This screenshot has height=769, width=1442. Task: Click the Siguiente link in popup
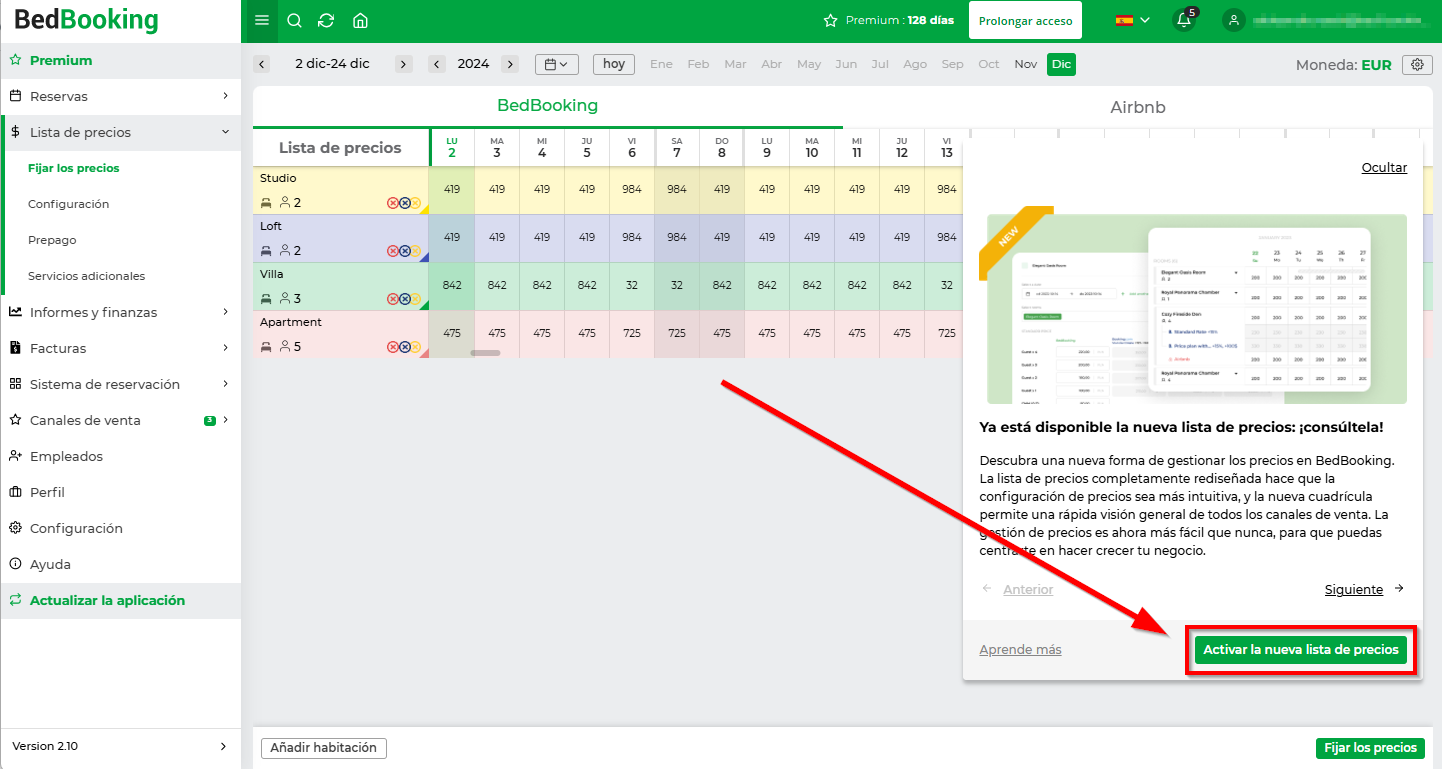tap(1354, 590)
